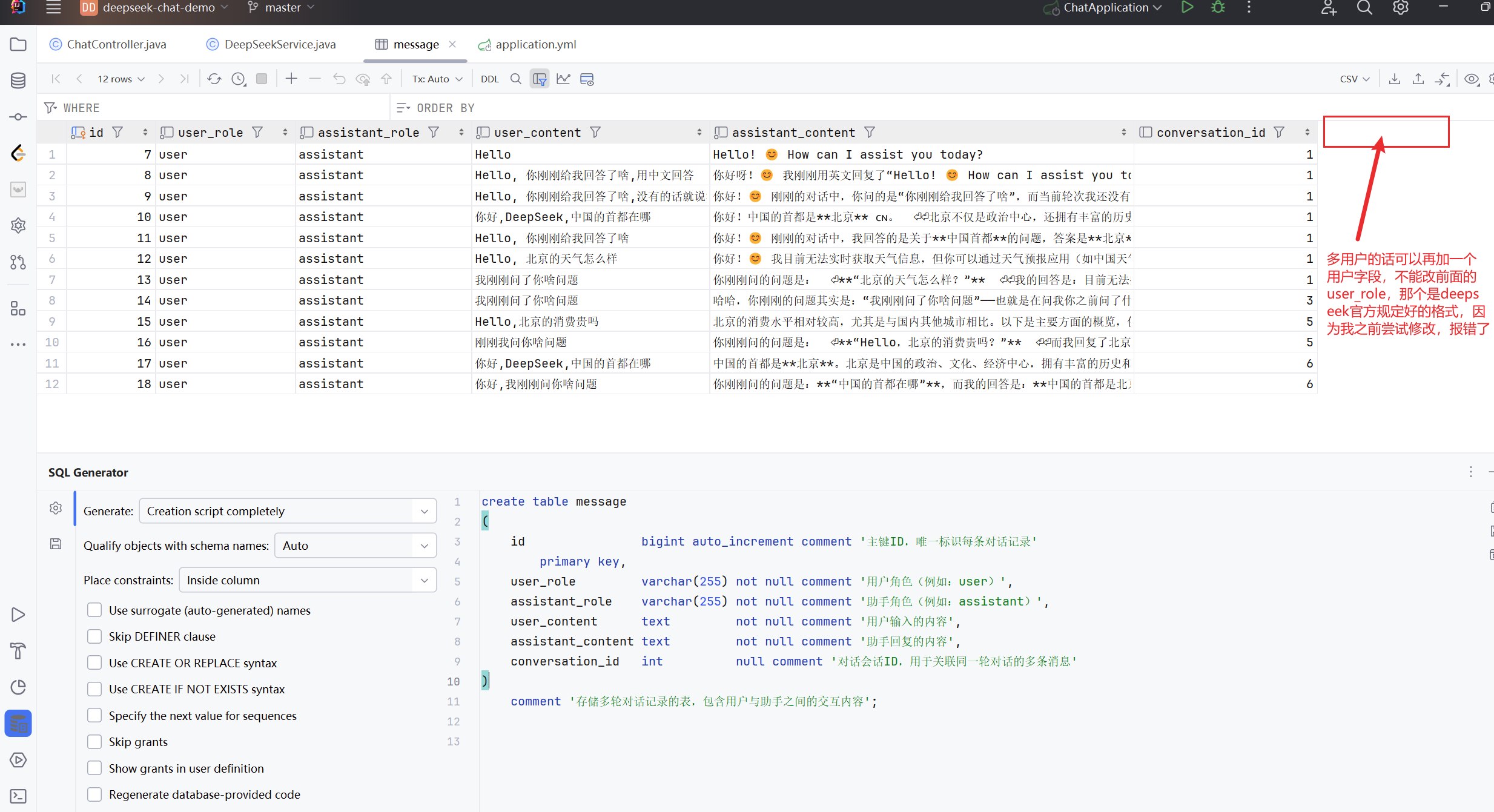Open the application.yml tab
Viewport: 1494px width, 812px height.
point(535,44)
